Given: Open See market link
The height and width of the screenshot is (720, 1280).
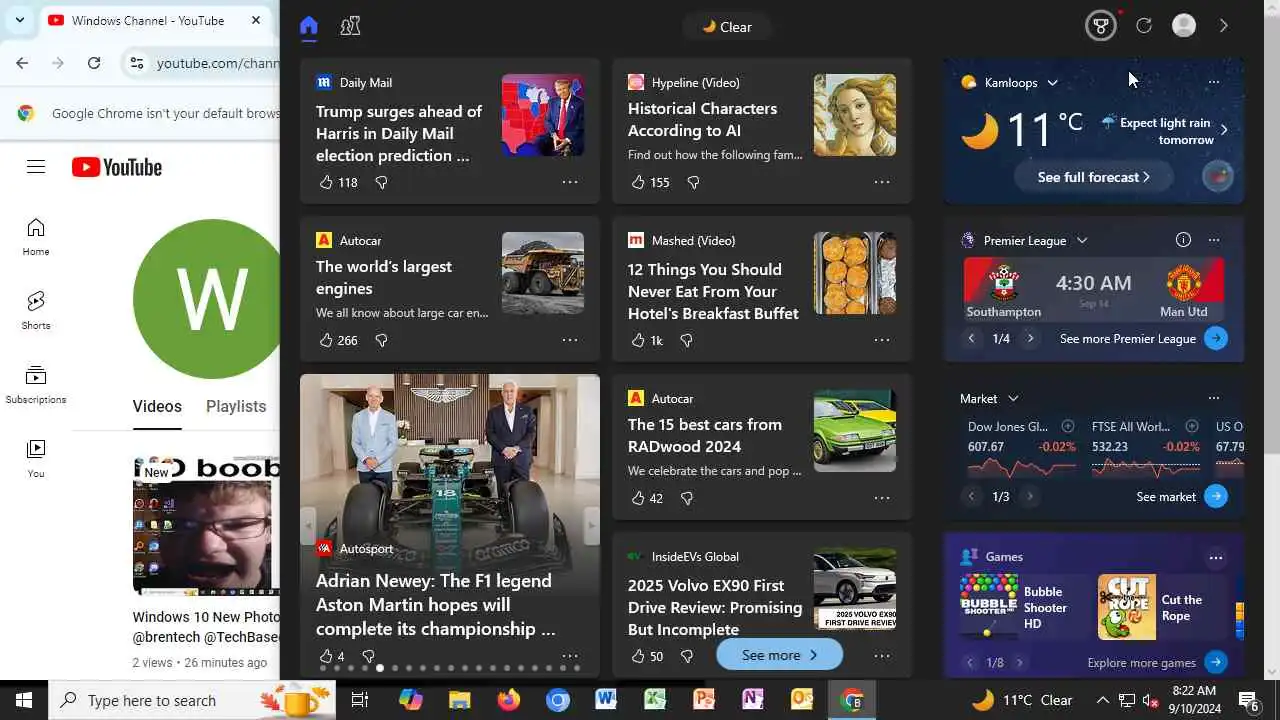Looking at the screenshot, I should coord(1182,496).
